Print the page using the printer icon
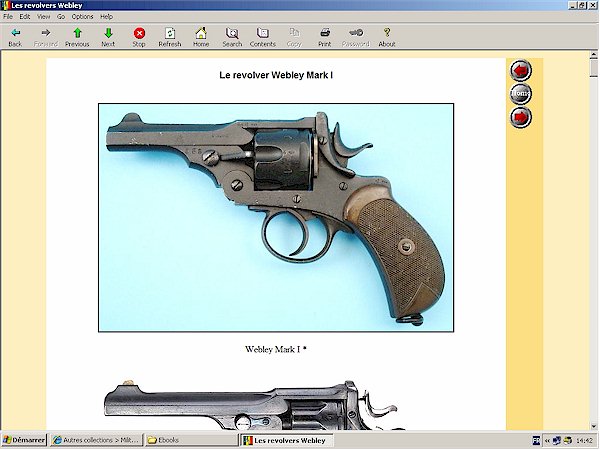The height and width of the screenshot is (450, 600). tap(325, 37)
